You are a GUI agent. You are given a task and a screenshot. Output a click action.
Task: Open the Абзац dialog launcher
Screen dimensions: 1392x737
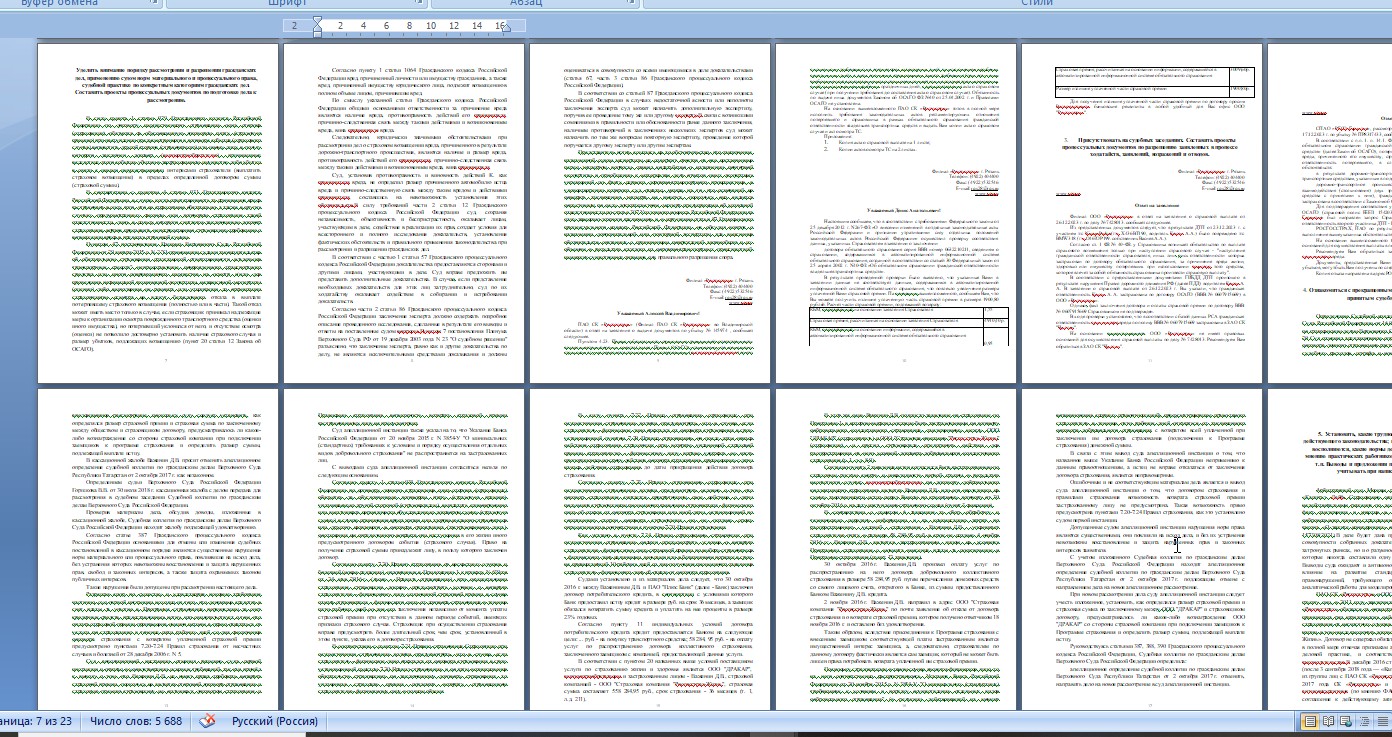[x=631, y=4]
